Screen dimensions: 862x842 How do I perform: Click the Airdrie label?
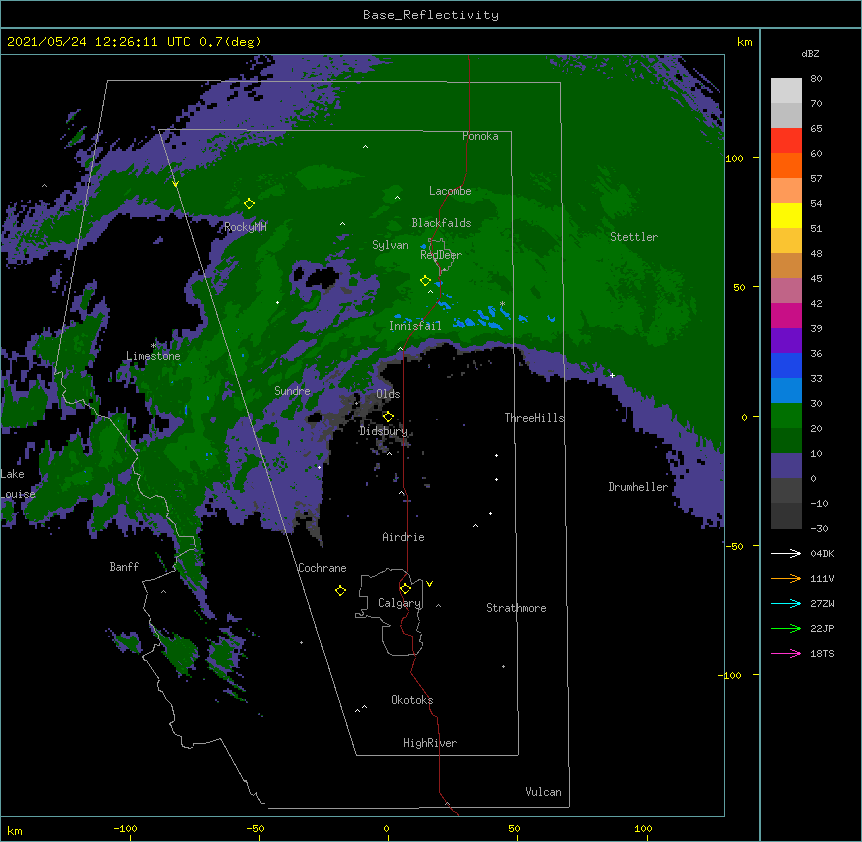click(404, 537)
